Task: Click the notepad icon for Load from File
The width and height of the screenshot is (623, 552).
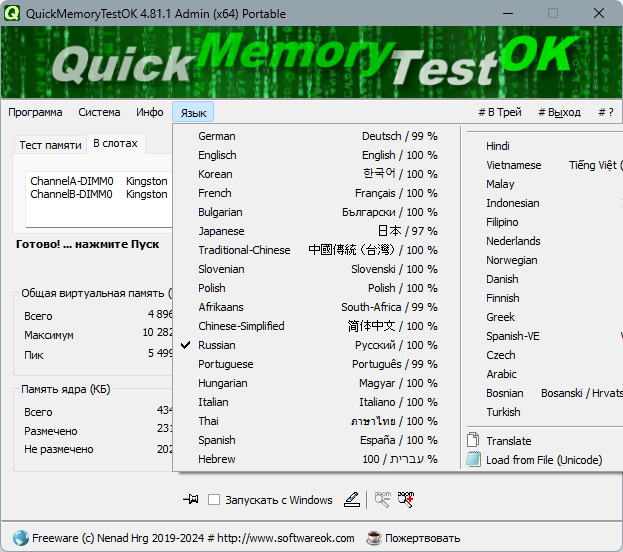Action: (473, 459)
